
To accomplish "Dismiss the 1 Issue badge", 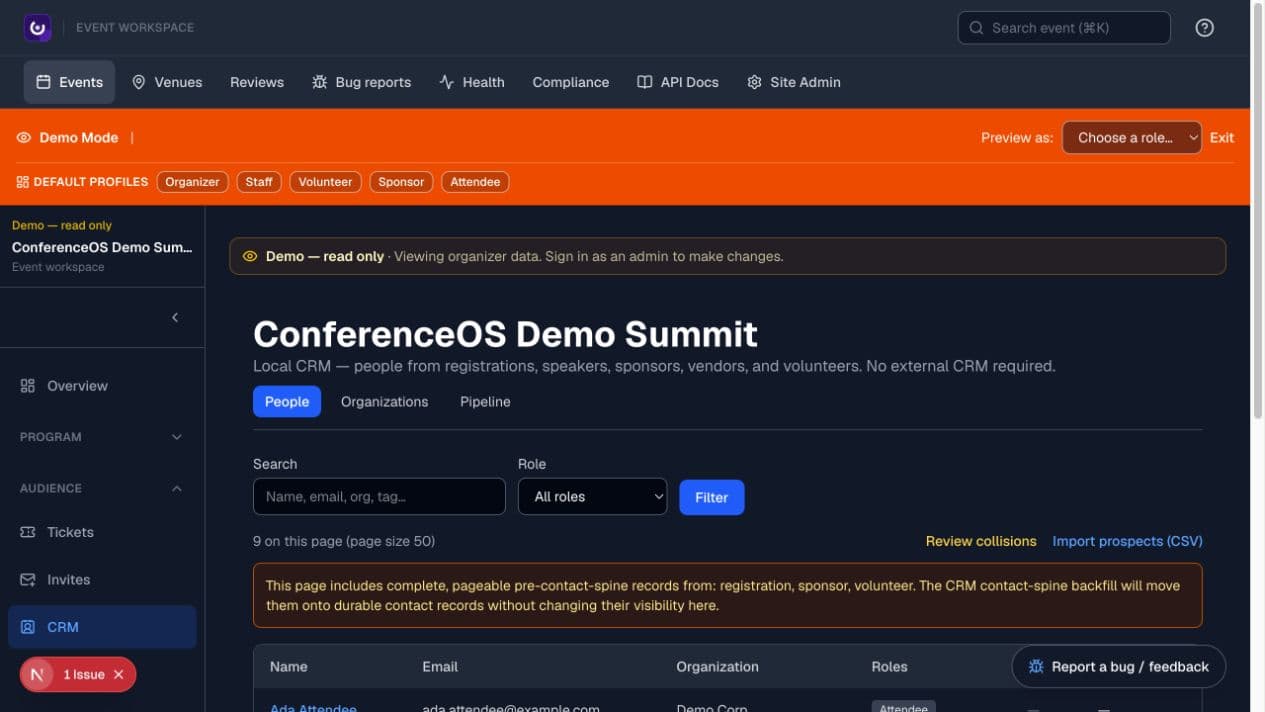I will click(118, 675).
